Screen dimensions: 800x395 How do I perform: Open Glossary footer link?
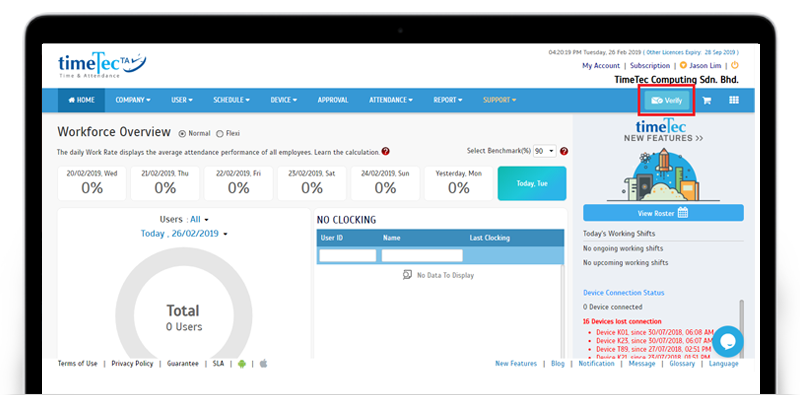click(682, 364)
